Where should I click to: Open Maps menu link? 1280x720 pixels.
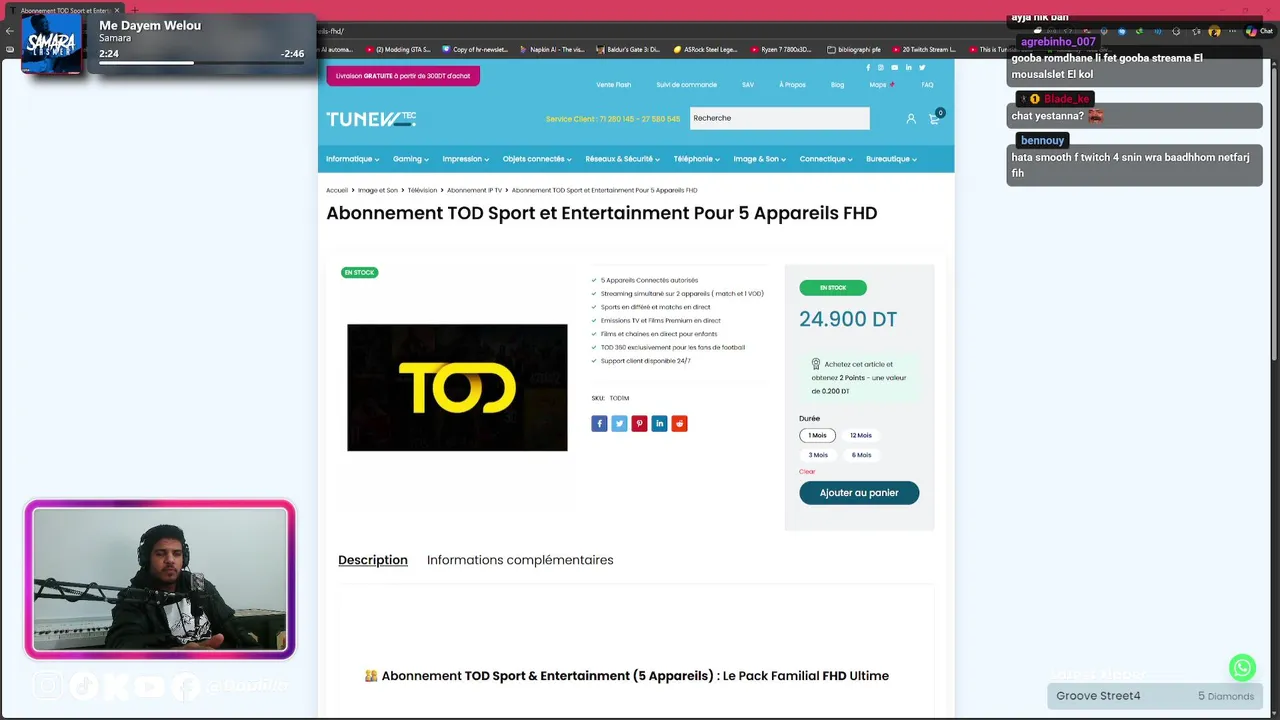pyautogui.click(x=881, y=85)
